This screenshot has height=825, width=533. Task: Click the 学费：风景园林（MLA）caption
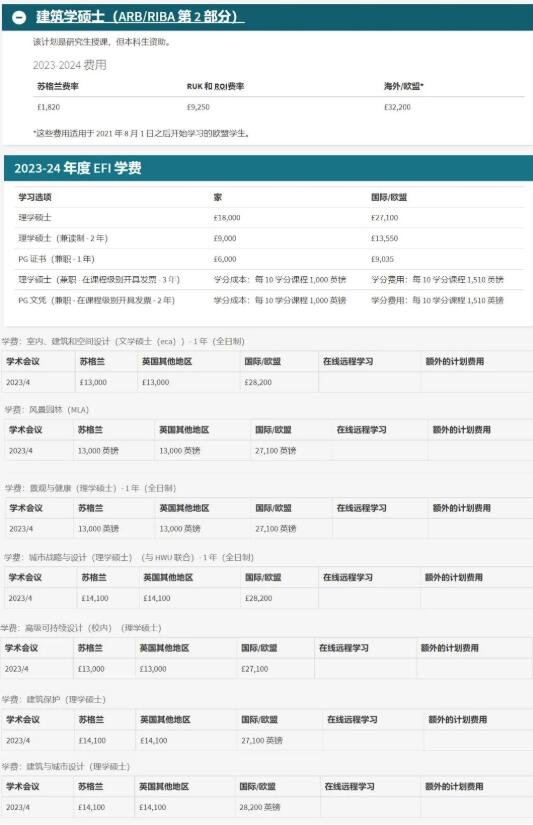(x=47, y=409)
